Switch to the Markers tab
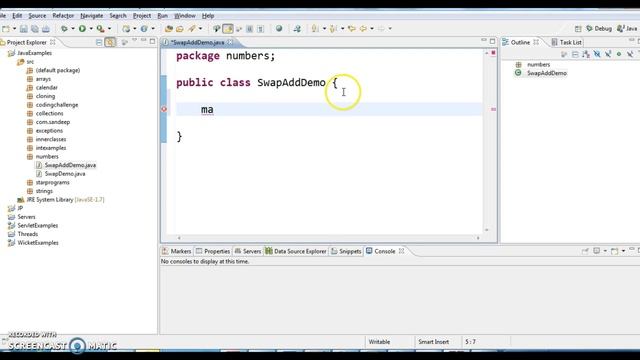Image resolution: width=640 pixels, height=360 pixels. point(176,251)
